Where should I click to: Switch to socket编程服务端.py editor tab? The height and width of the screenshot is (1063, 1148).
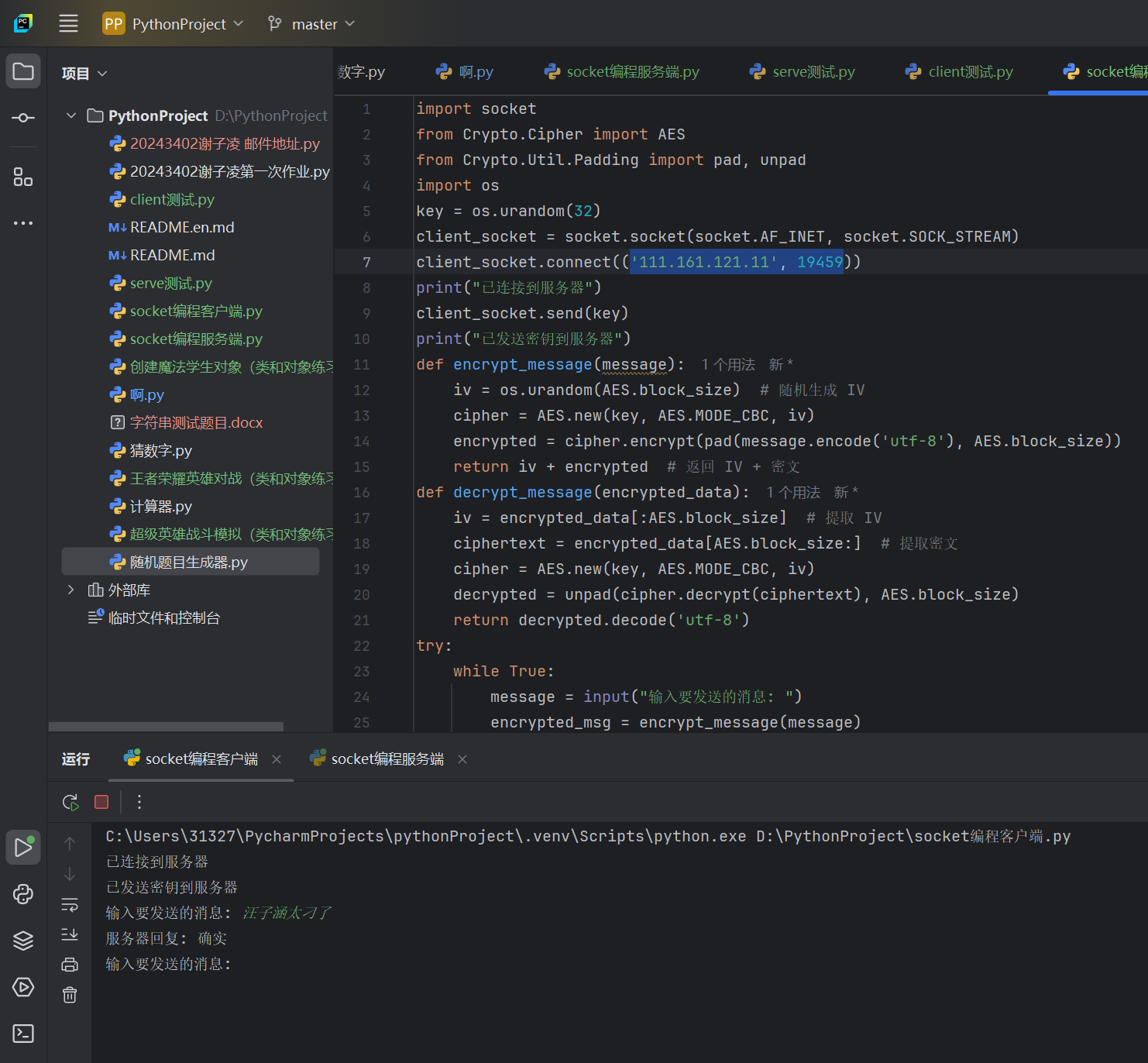pyautogui.click(x=622, y=71)
